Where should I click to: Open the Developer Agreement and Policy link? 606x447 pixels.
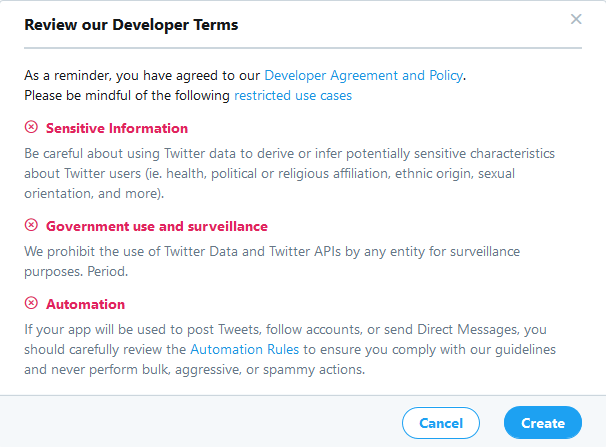pos(364,74)
